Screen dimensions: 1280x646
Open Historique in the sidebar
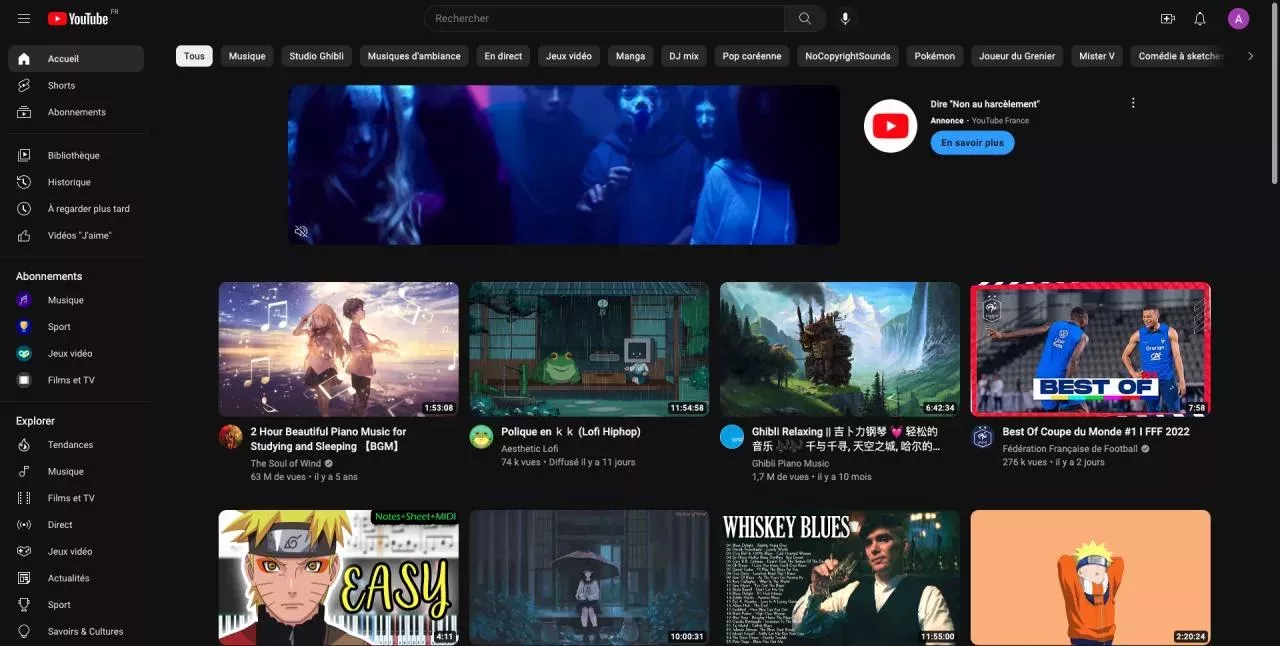(76, 182)
